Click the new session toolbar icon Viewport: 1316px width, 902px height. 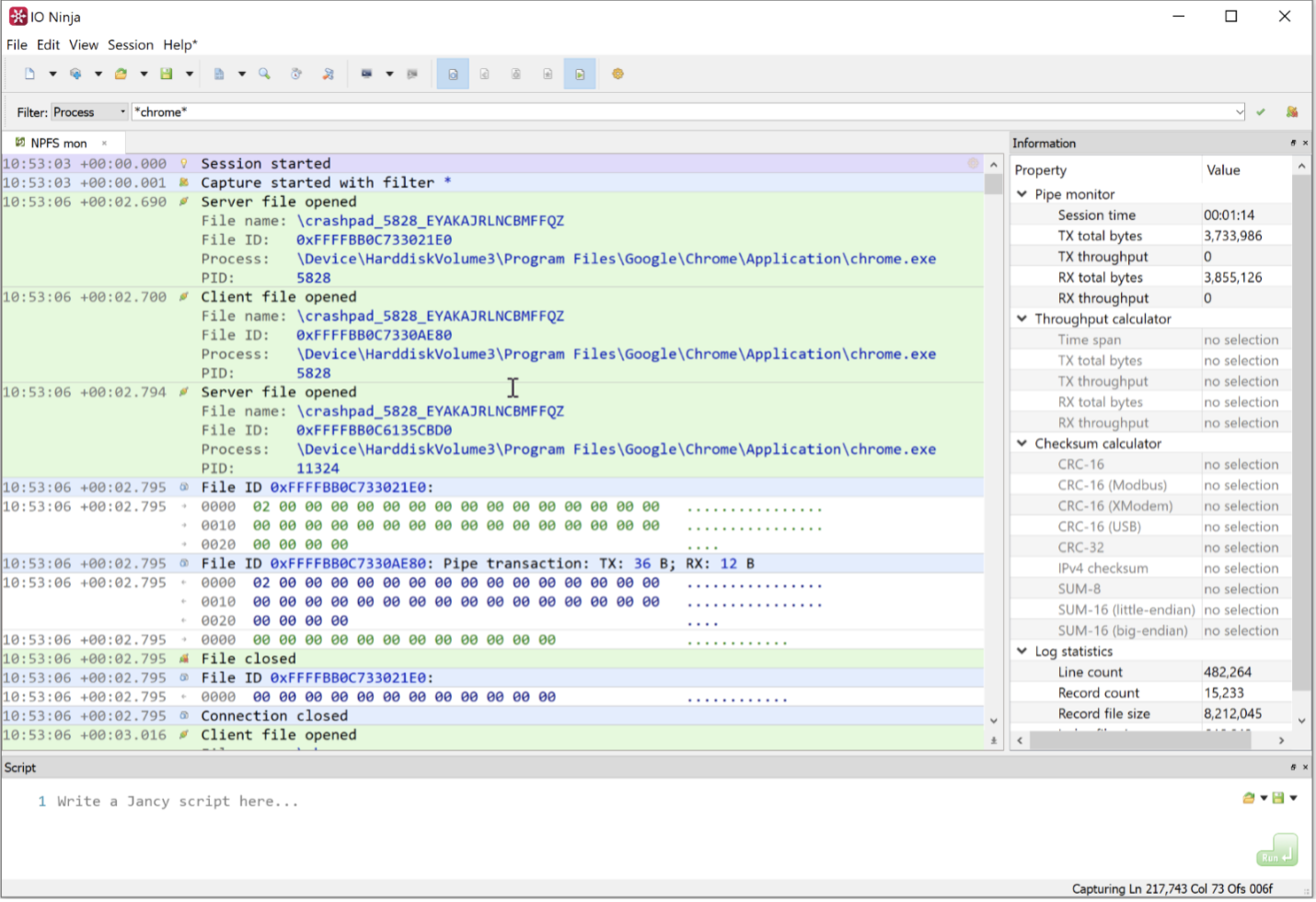click(x=29, y=74)
